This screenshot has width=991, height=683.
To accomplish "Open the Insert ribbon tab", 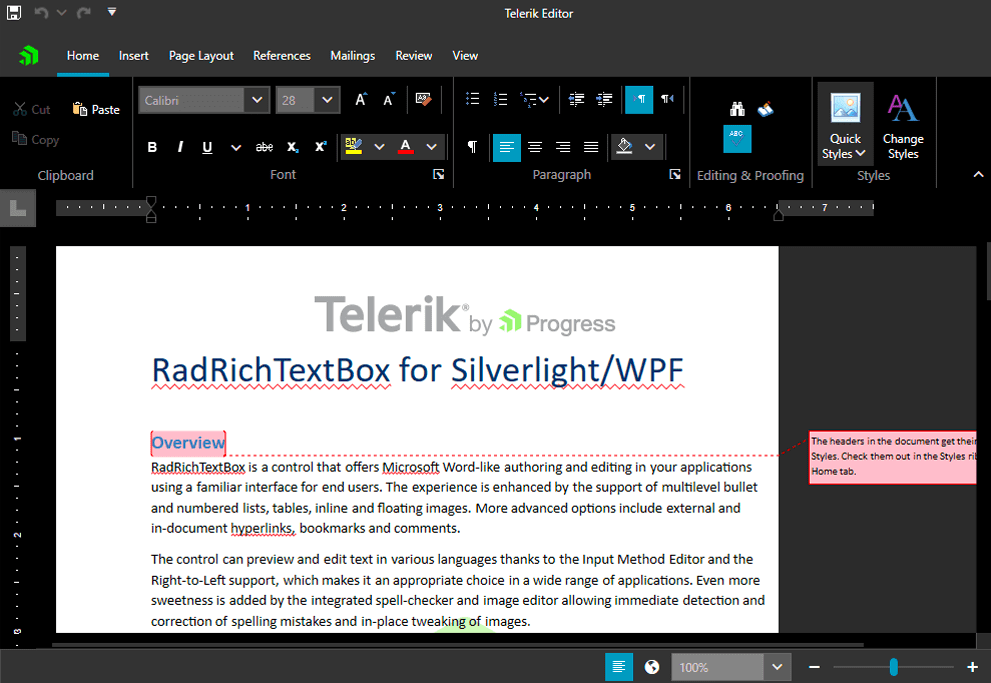I will coord(133,56).
